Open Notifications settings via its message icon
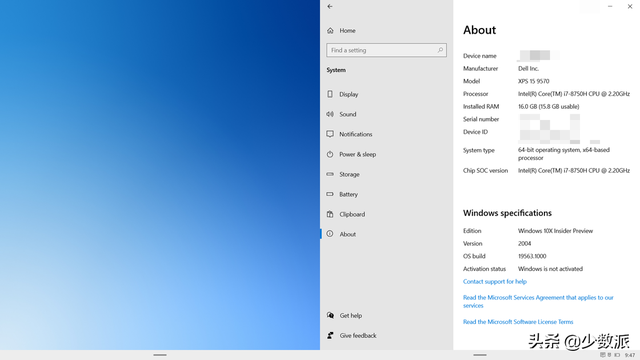Screen dimensions: 640x360 (x=330, y=134)
